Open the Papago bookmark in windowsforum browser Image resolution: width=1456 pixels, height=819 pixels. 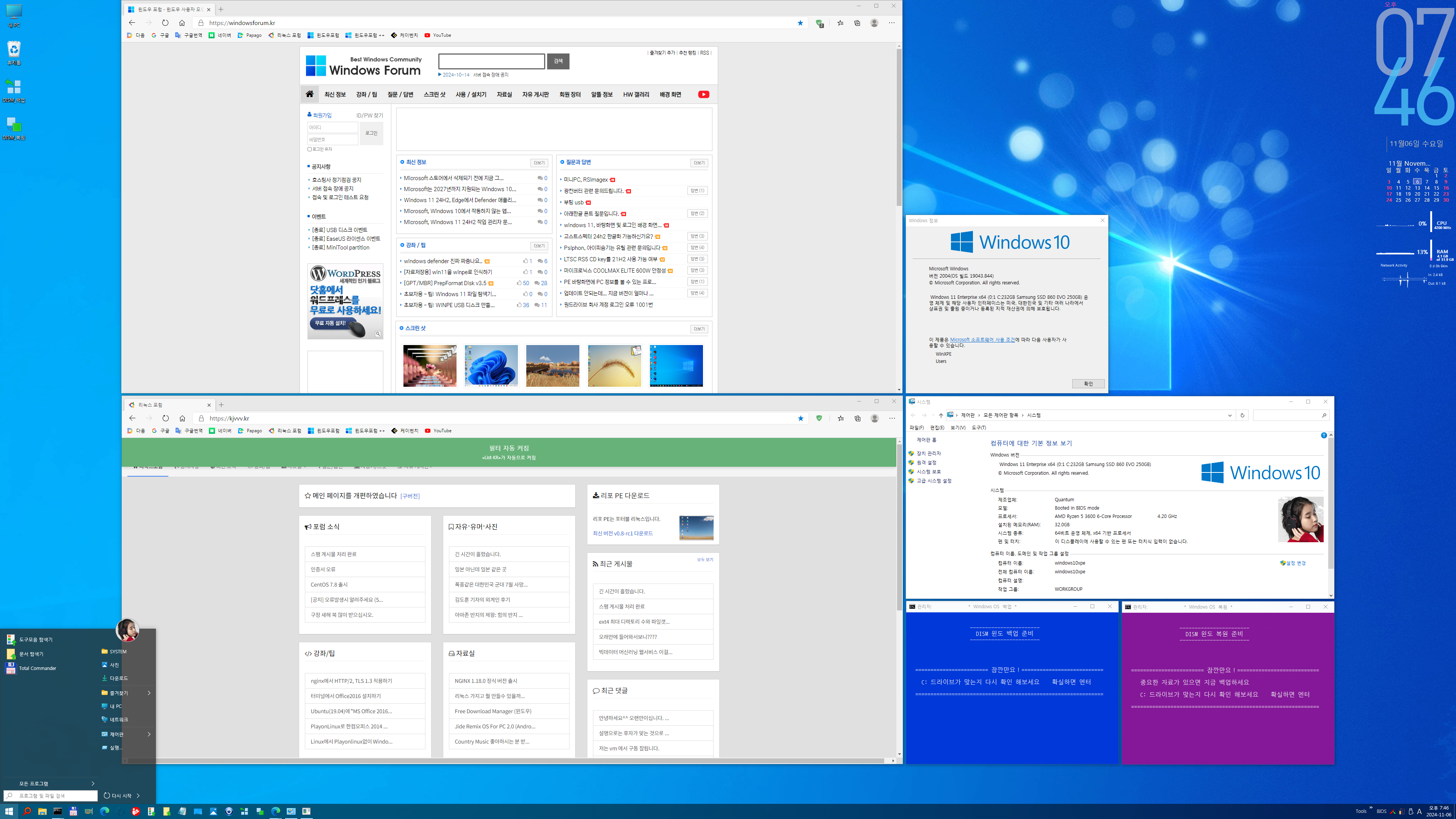coord(249,35)
